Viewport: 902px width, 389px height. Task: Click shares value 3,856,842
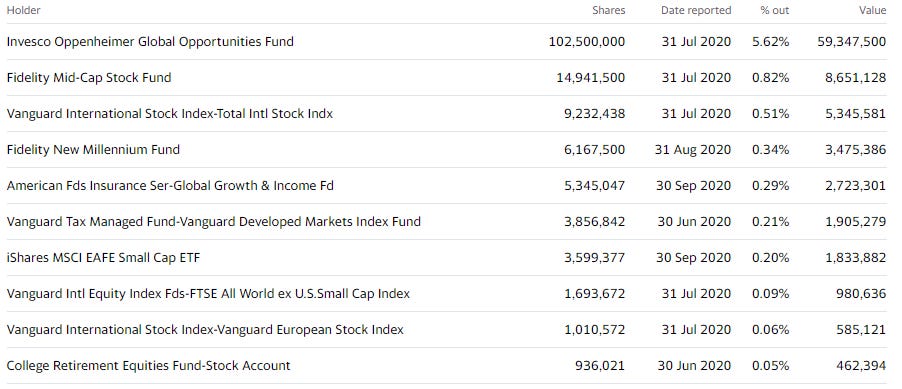pyautogui.click(x=594, y=222)
